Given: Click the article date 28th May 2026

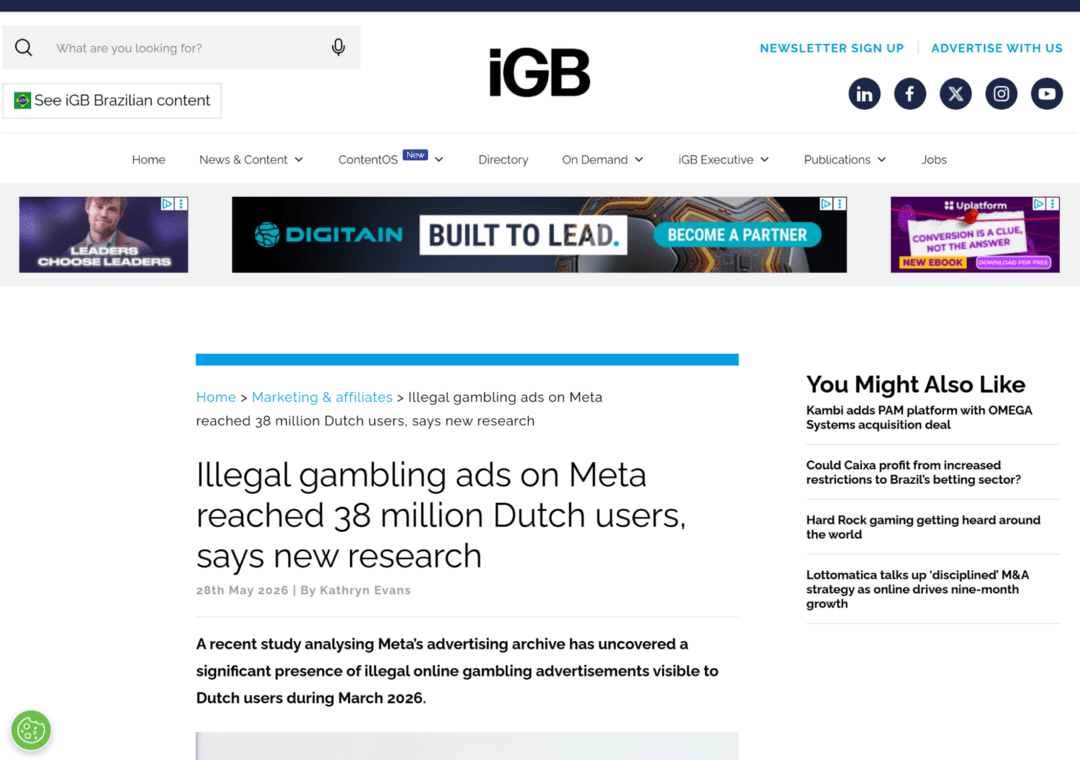Looking at the screenshot, I should pyautogui.click(x=242, y=590).
